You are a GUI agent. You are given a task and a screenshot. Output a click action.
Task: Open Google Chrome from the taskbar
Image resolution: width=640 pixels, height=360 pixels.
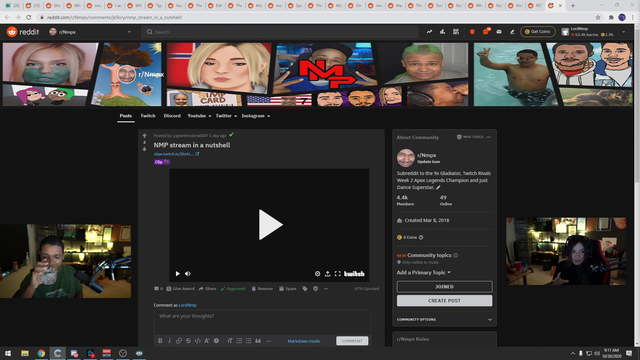point(41,353)
